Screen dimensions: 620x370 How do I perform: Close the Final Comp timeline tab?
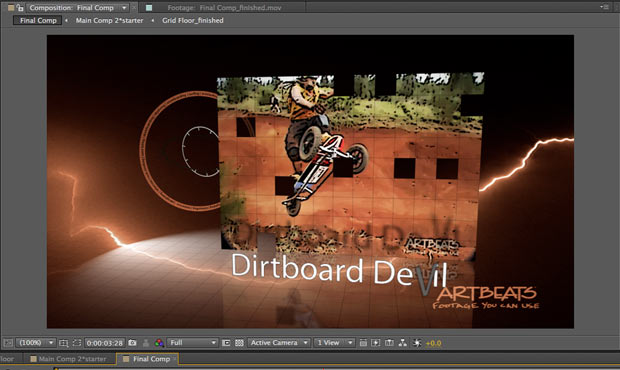coord(174,359)
